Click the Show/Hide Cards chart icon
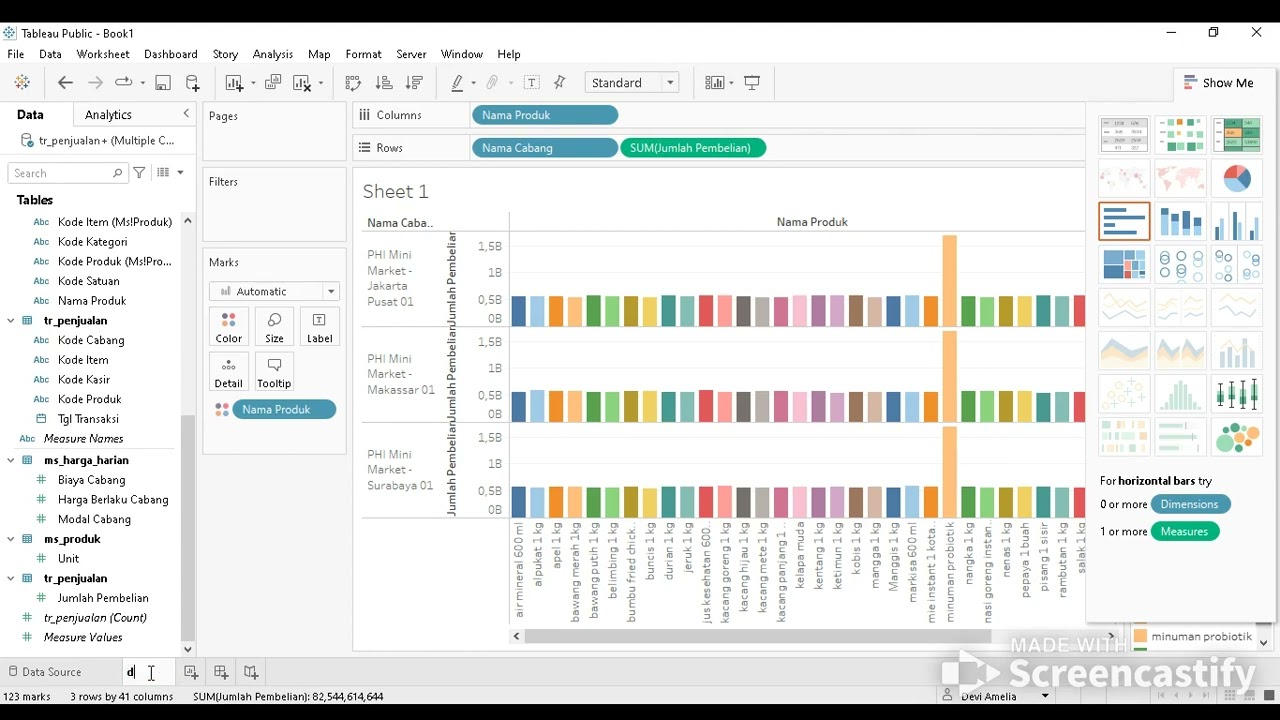The width and height of the screenshot is (1280, 720). coord(714,83)
